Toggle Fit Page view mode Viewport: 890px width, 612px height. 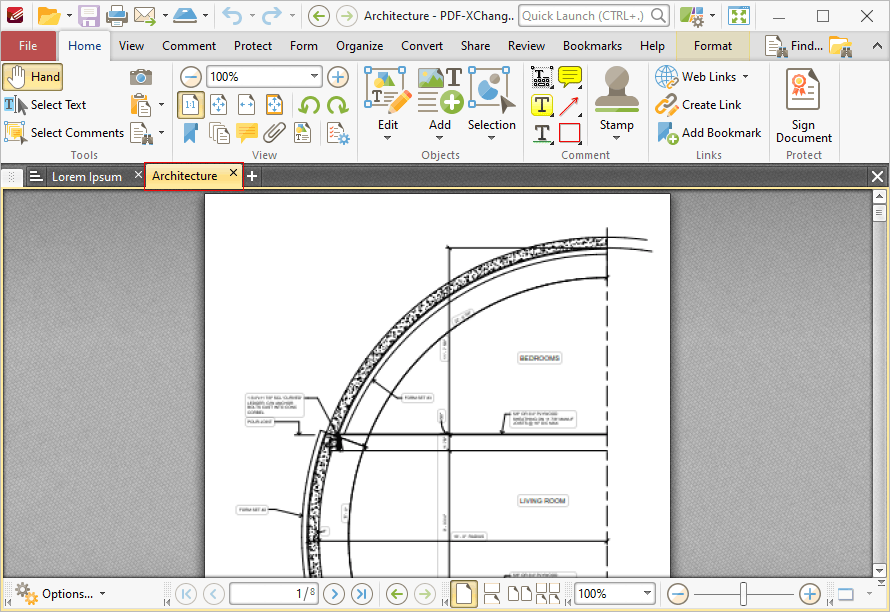click(x=219, y=105)
